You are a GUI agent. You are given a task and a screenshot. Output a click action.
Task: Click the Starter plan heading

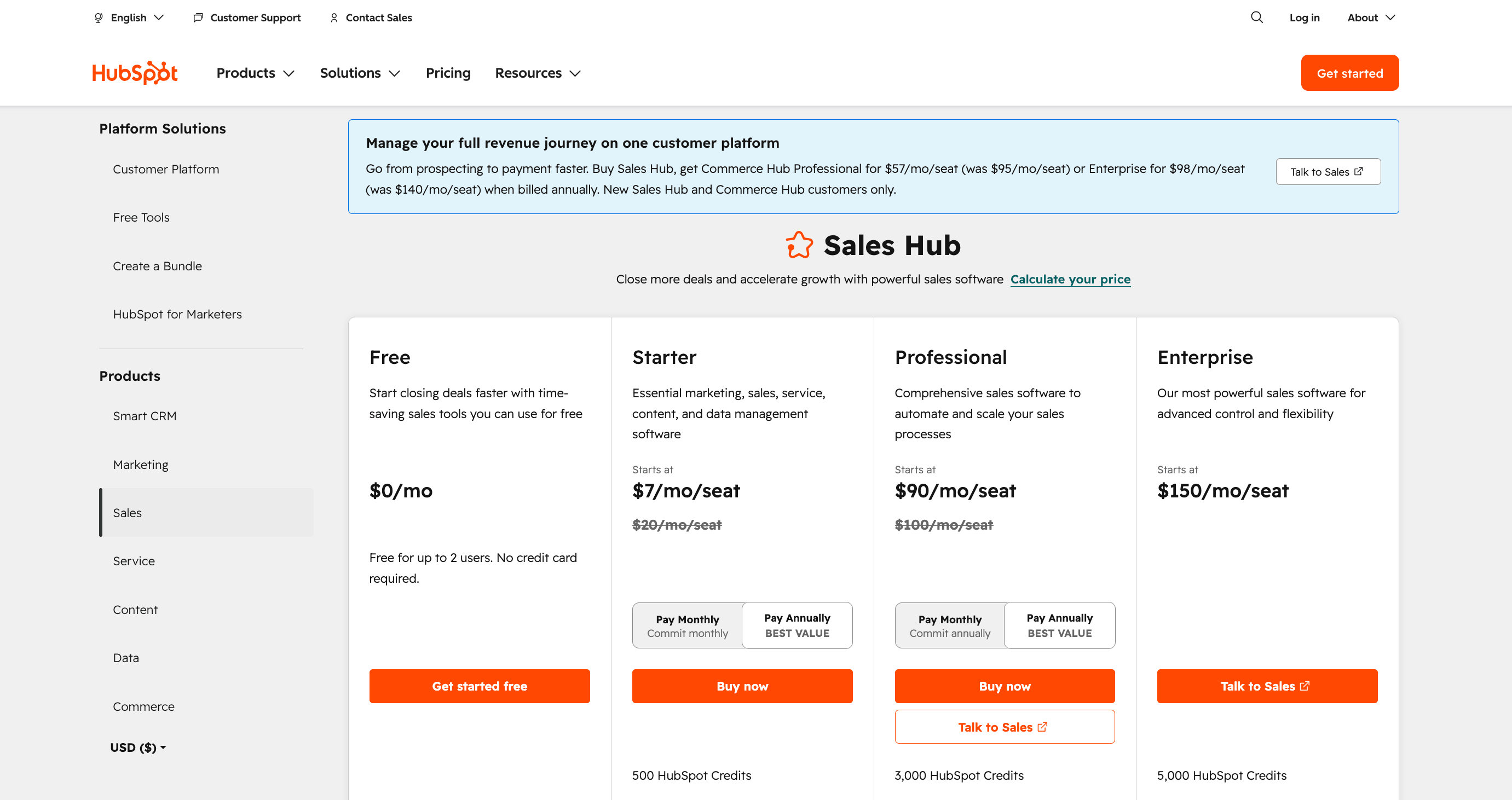point(665,357)
